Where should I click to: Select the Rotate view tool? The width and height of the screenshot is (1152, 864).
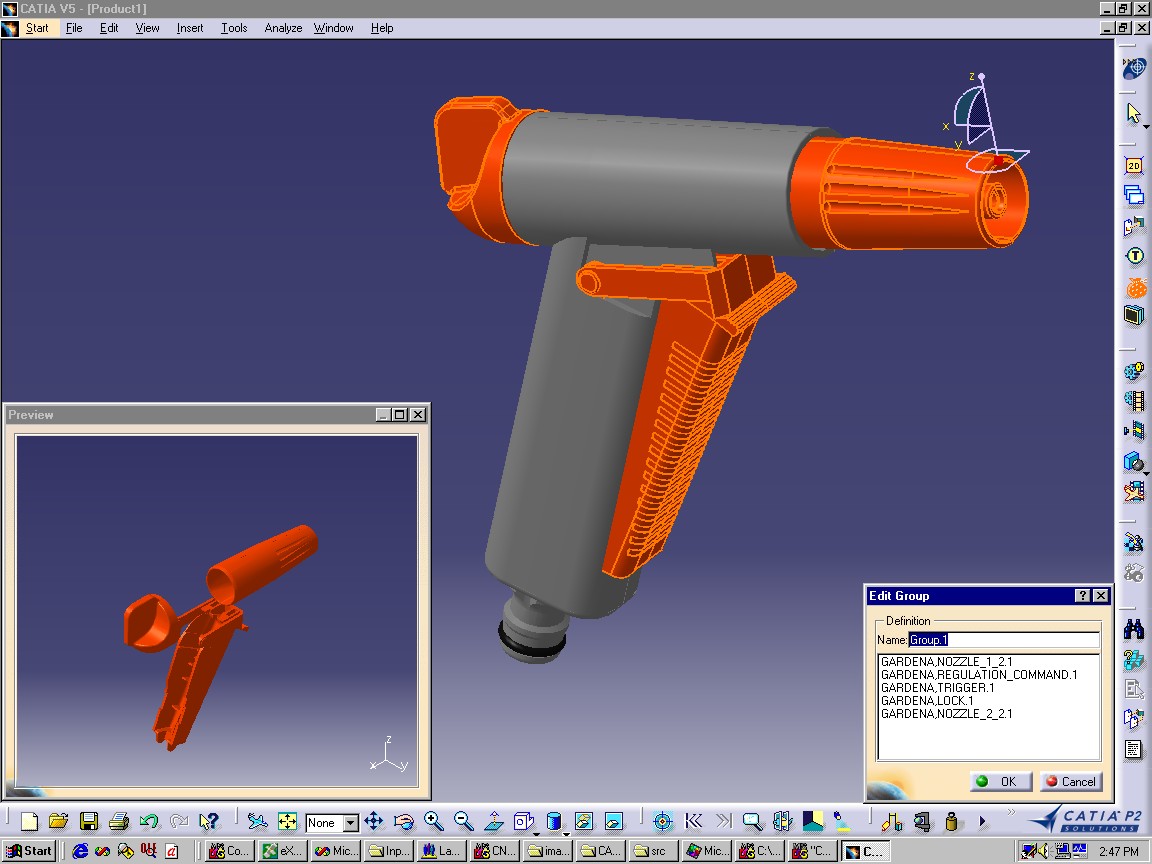(x=403, y=821)
